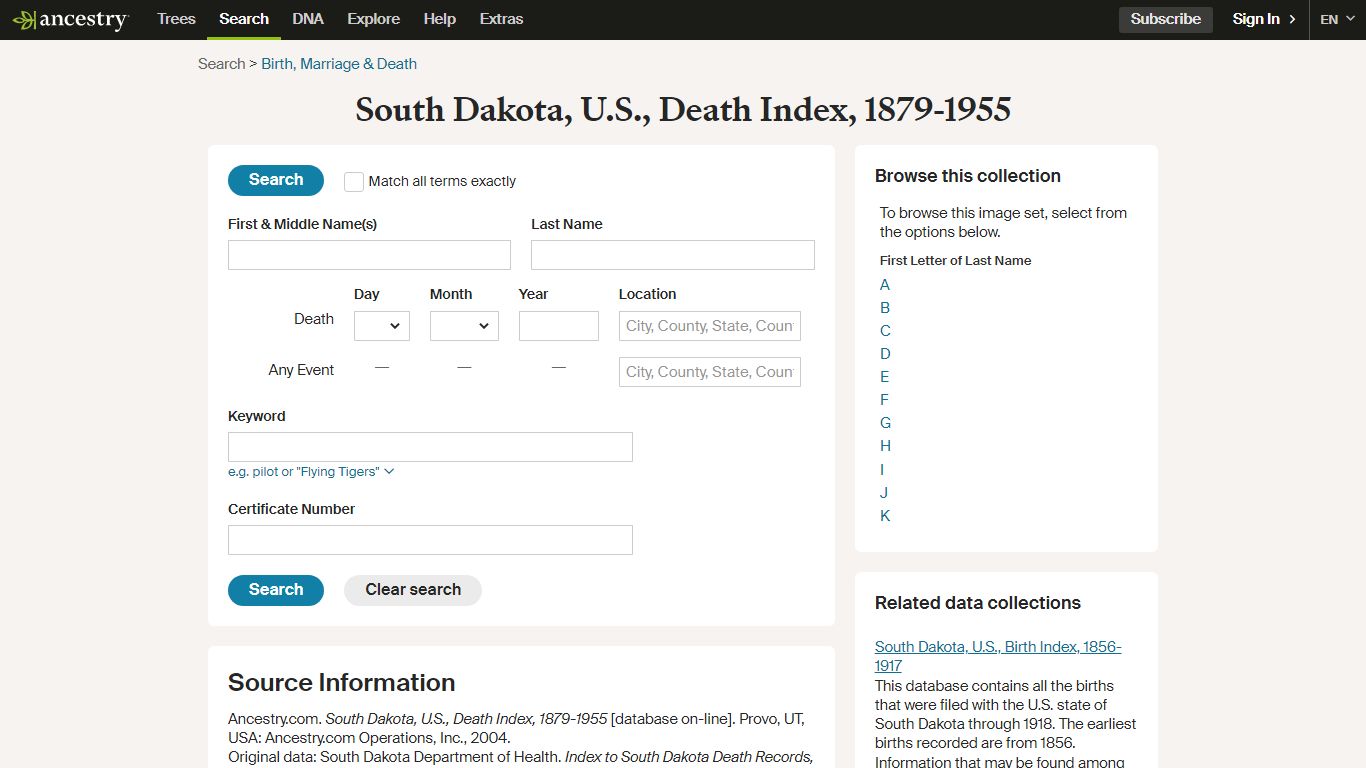Image resolution: width=1366 pixels, height=768 pixels.
Task: Focus the Any Event Location field
Action: (710, 372)
